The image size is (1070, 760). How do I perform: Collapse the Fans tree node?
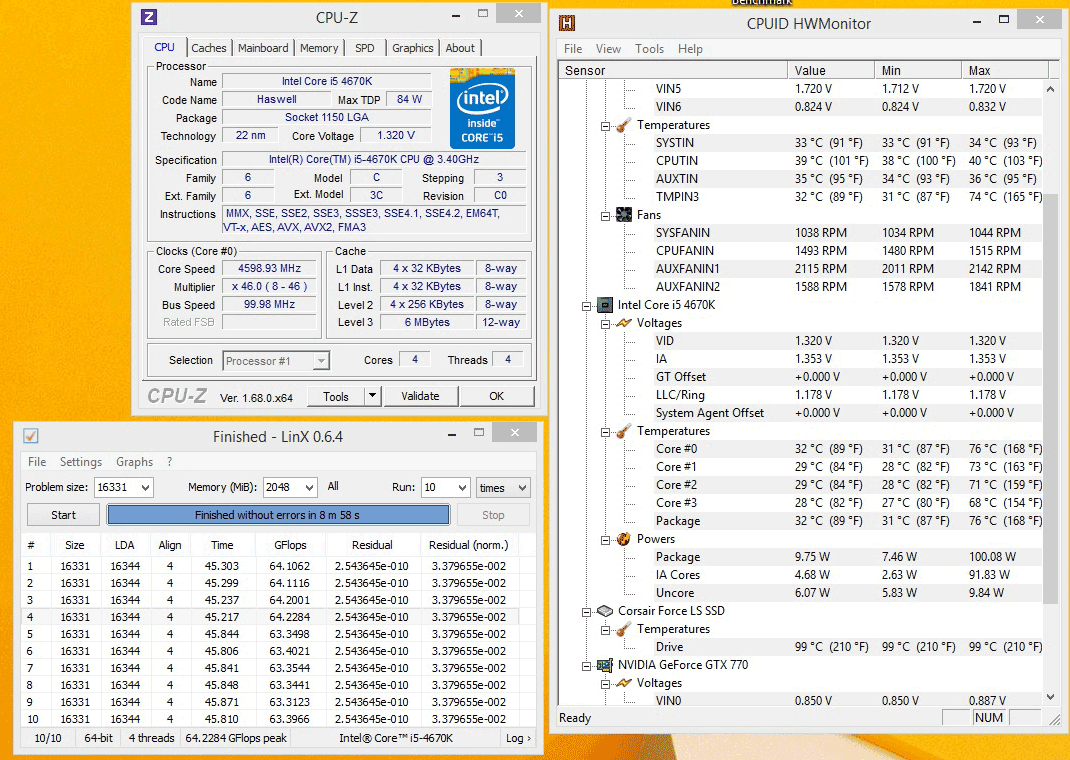[x=606, y=215]
